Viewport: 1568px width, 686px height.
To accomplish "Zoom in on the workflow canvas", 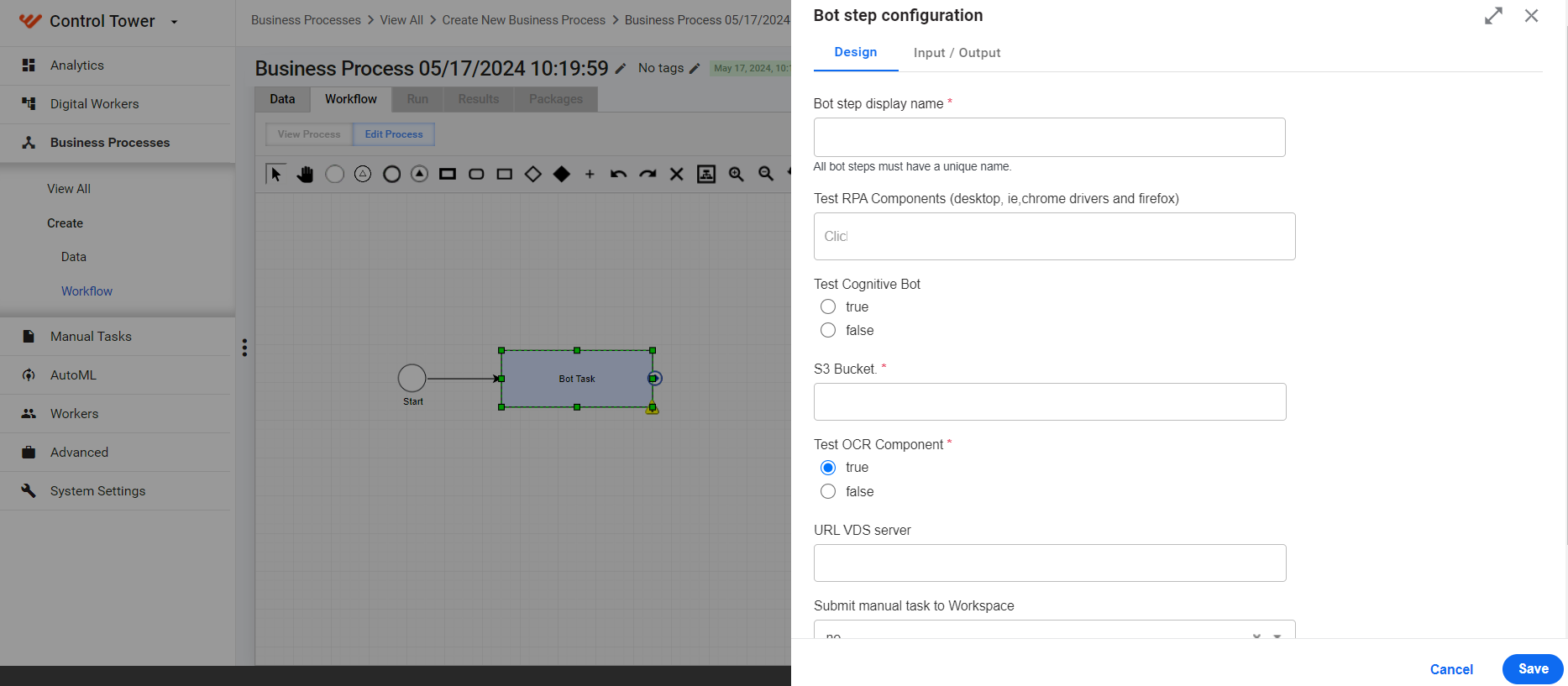I will coord(737,174).
